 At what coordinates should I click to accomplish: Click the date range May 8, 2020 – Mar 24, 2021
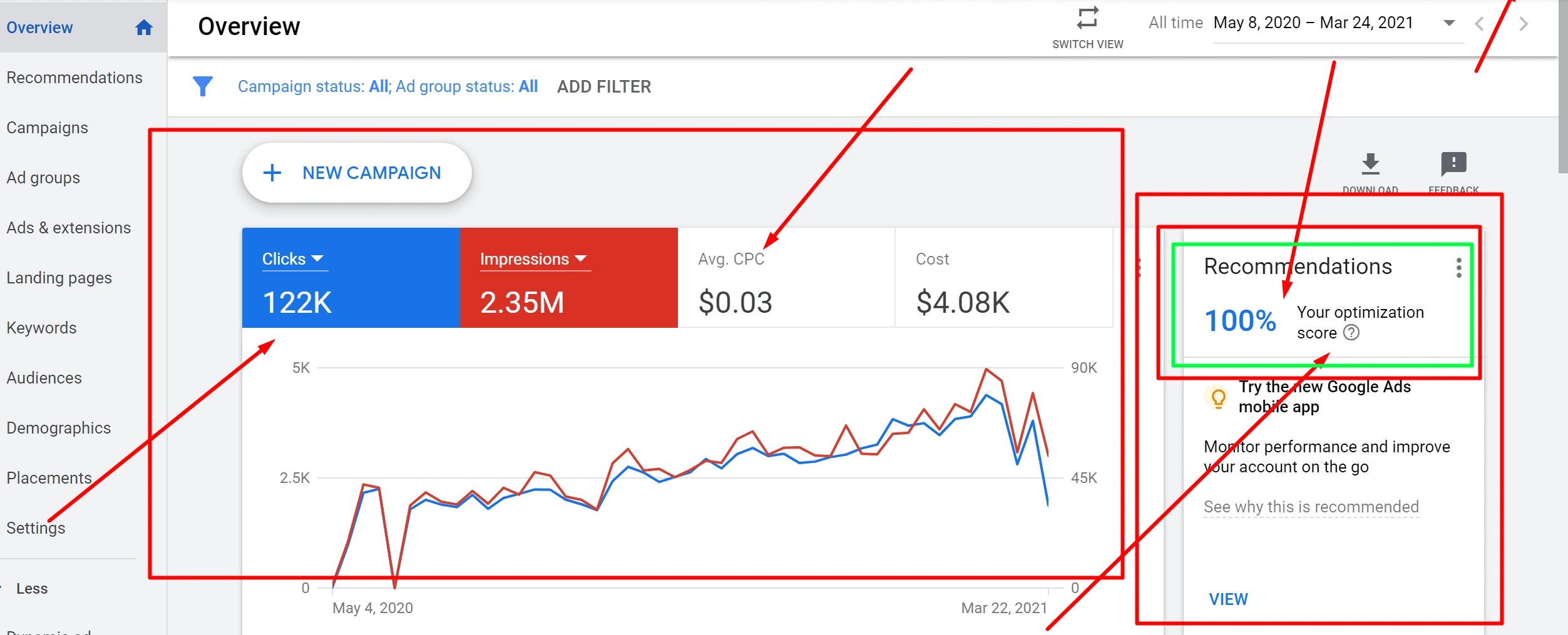[x=1313, y=23]
